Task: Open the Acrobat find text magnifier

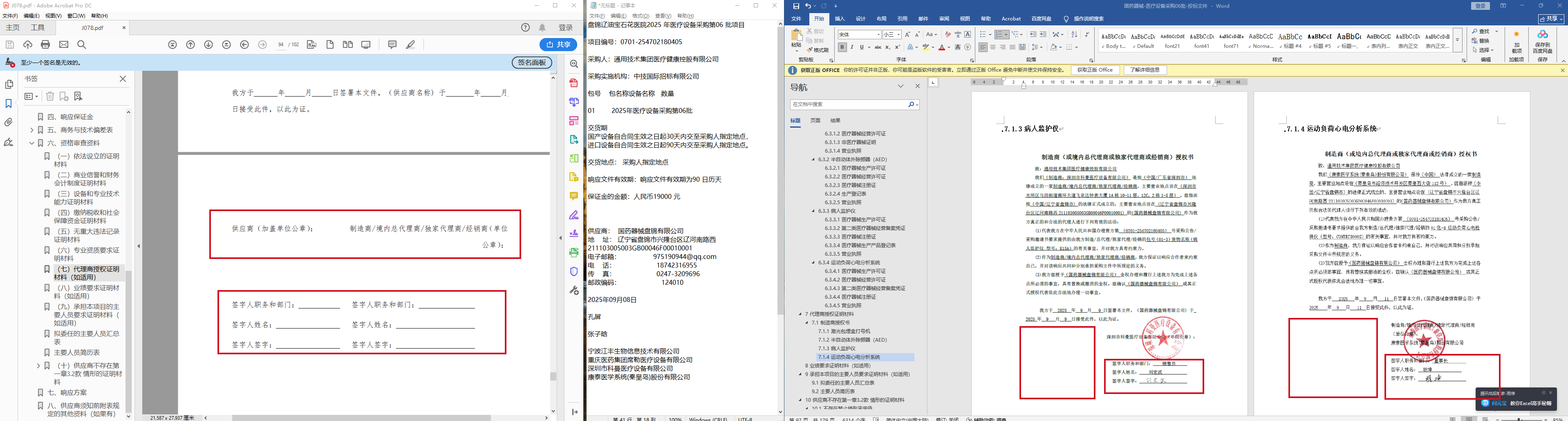Action: coord(82,45)
